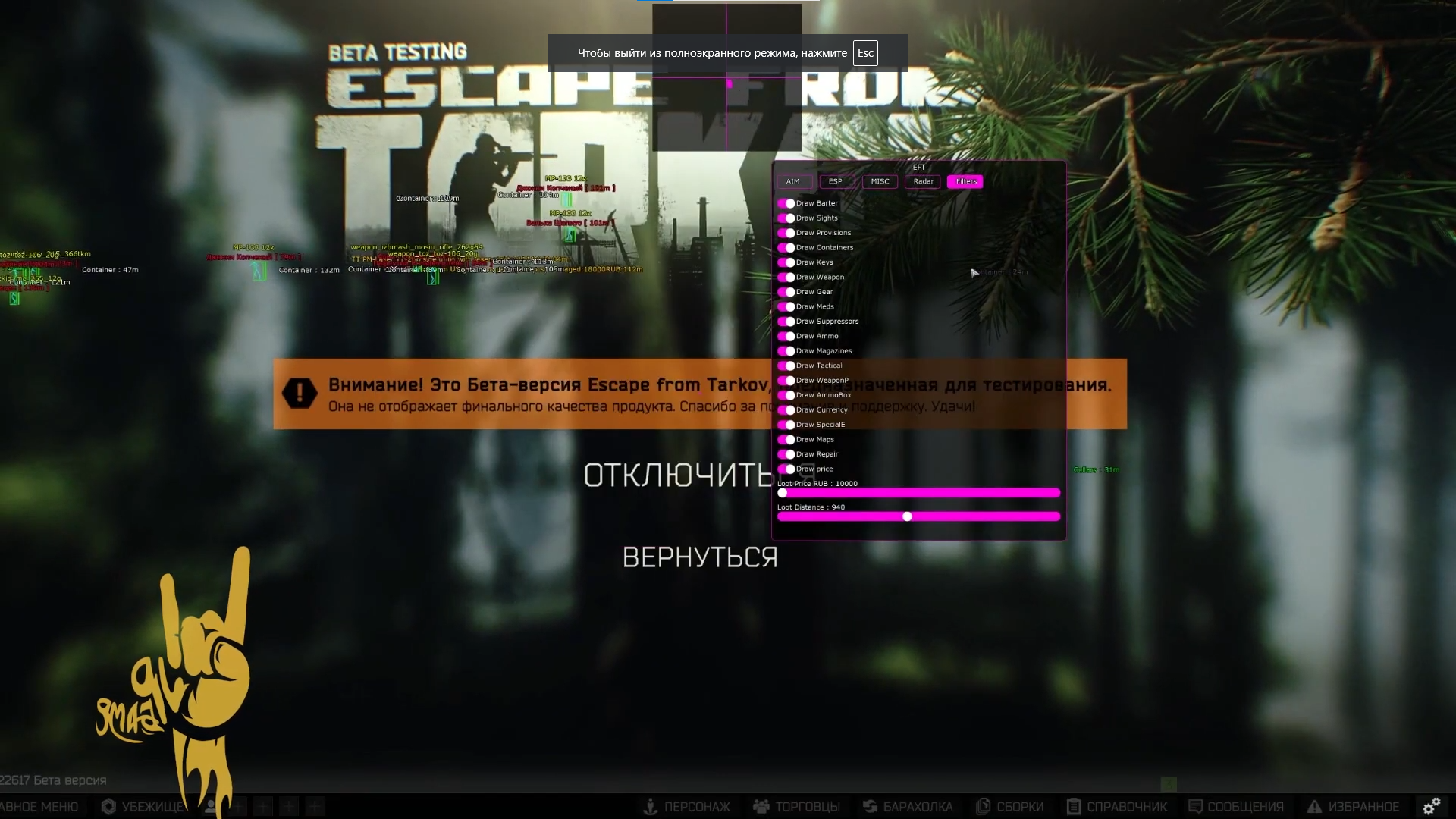Open the Radar tab
Image resolution: width=1456 pixels, height=819 pixels.
coord(923,181)
